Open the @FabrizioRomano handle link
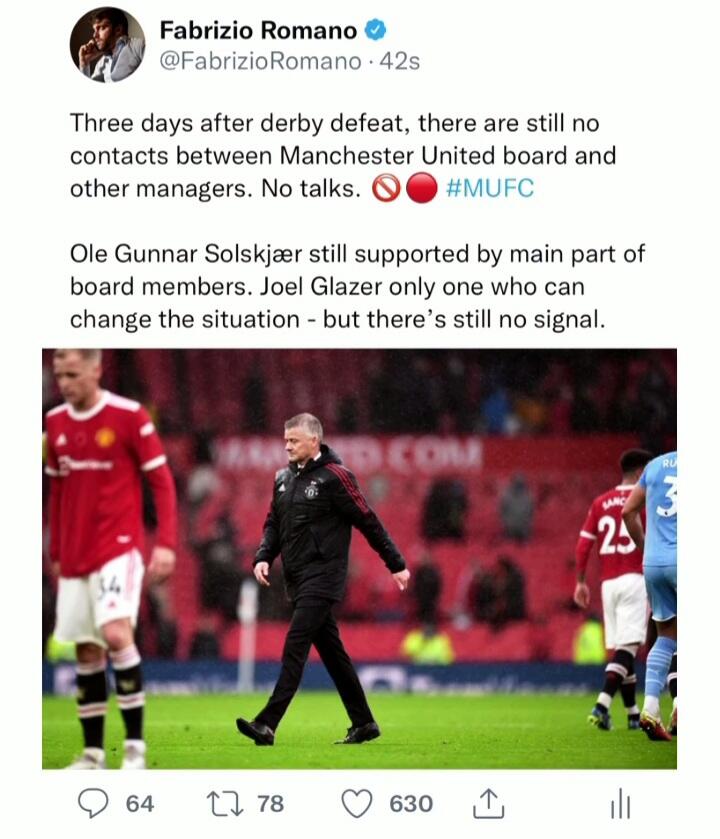This screenshot has width=720, height=839. tap(261, 62)
